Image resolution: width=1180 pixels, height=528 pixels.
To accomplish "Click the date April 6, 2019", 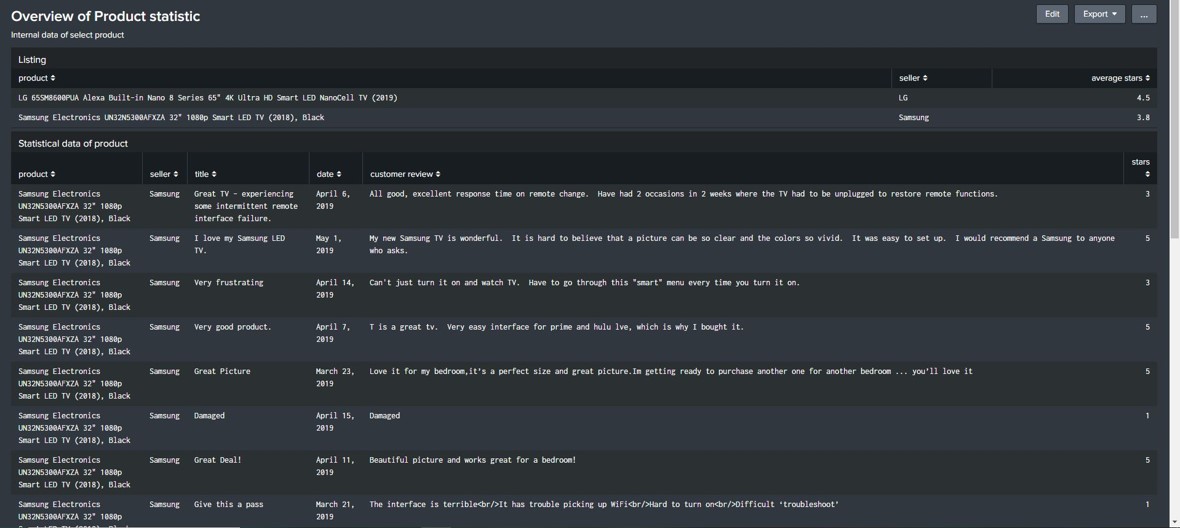I will [x=333, y=199].
